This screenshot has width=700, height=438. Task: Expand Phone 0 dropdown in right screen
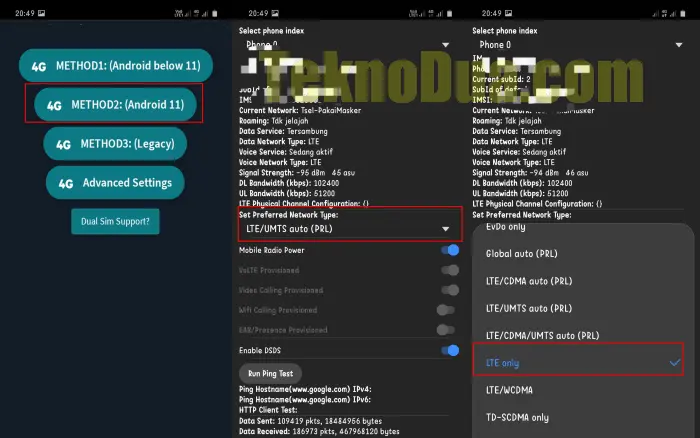pos(679,45)
